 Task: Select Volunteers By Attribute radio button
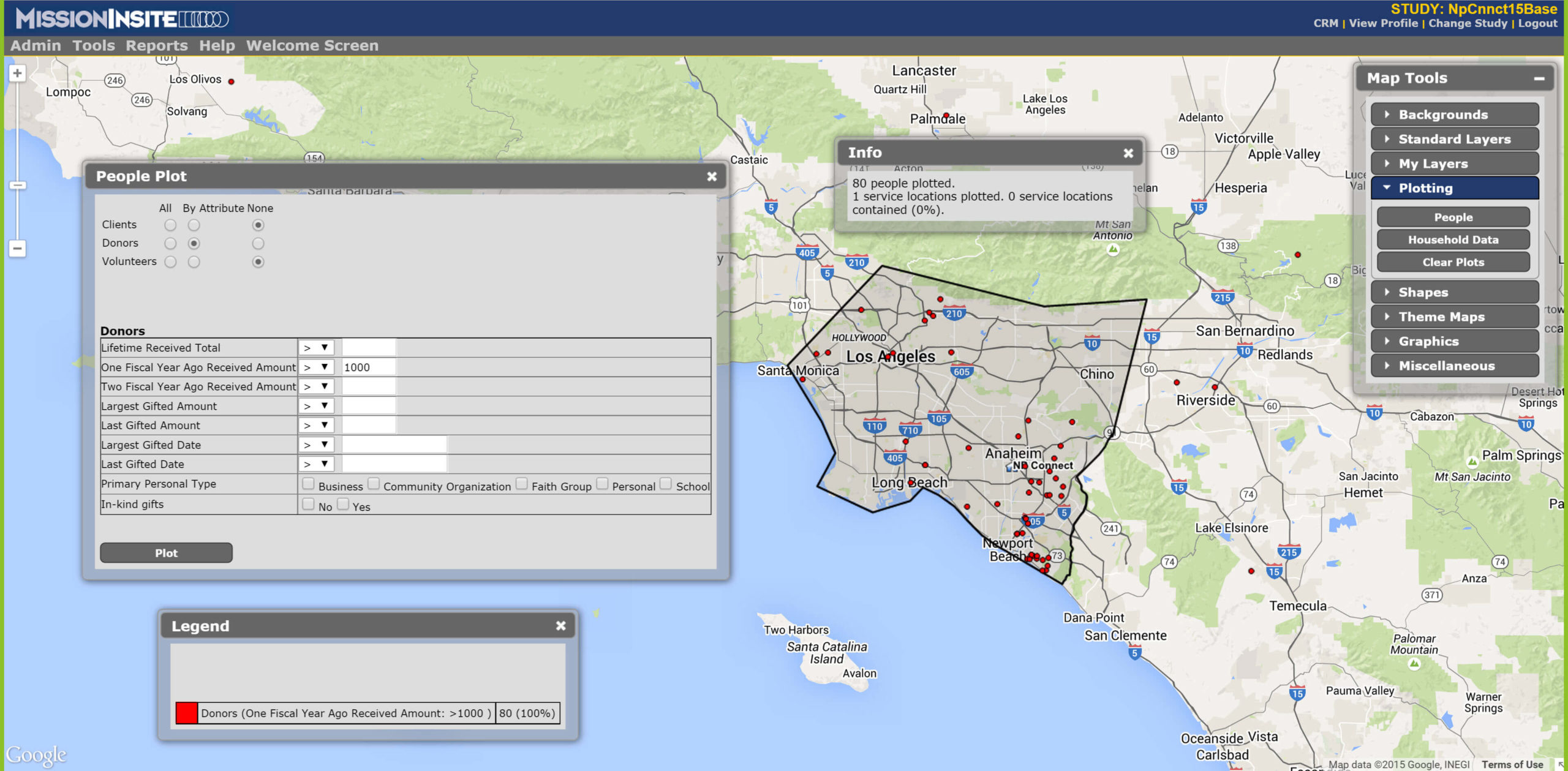194,262
